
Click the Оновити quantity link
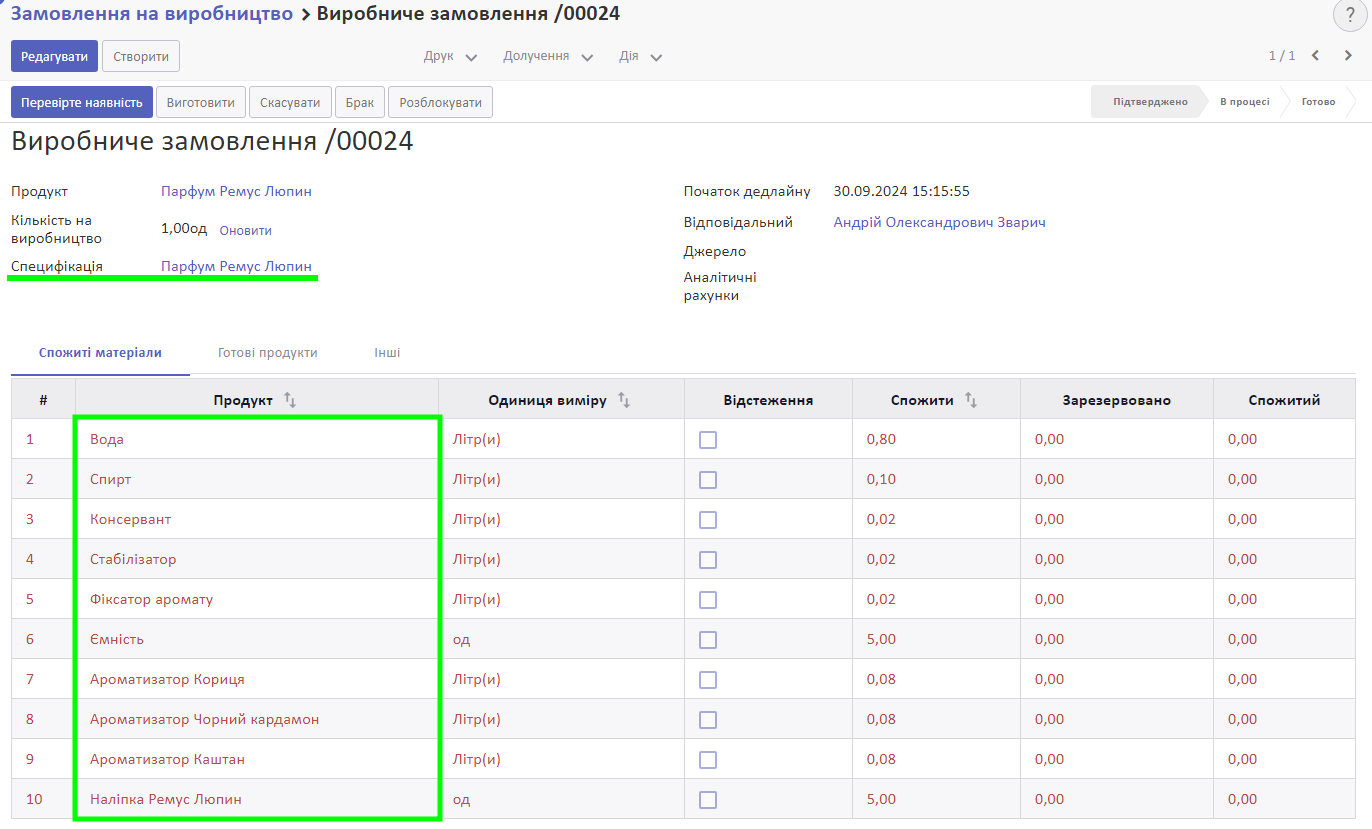click(x=245, y=230)
